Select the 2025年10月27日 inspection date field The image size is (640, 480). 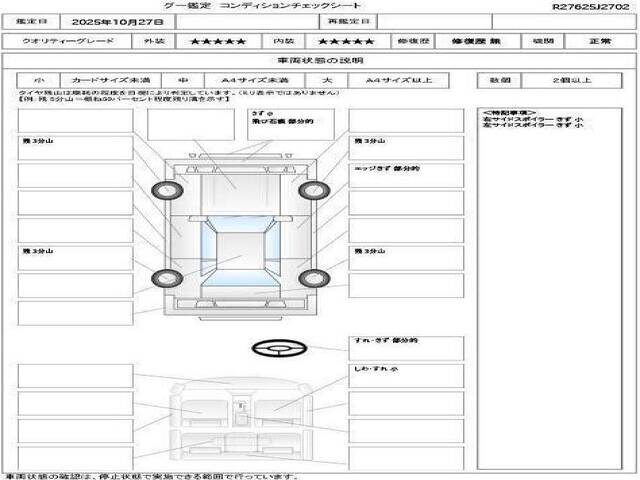pyautogui.click(x=117, y=21)
